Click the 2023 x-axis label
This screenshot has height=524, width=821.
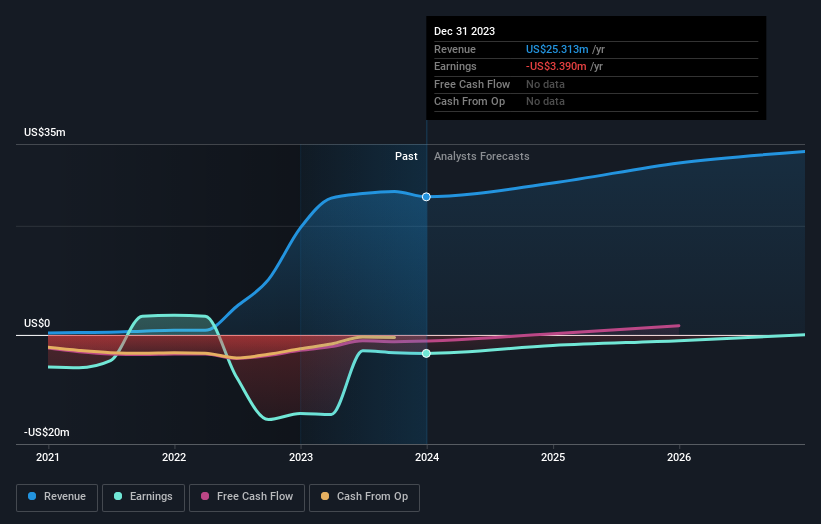(x=301, y=458)
